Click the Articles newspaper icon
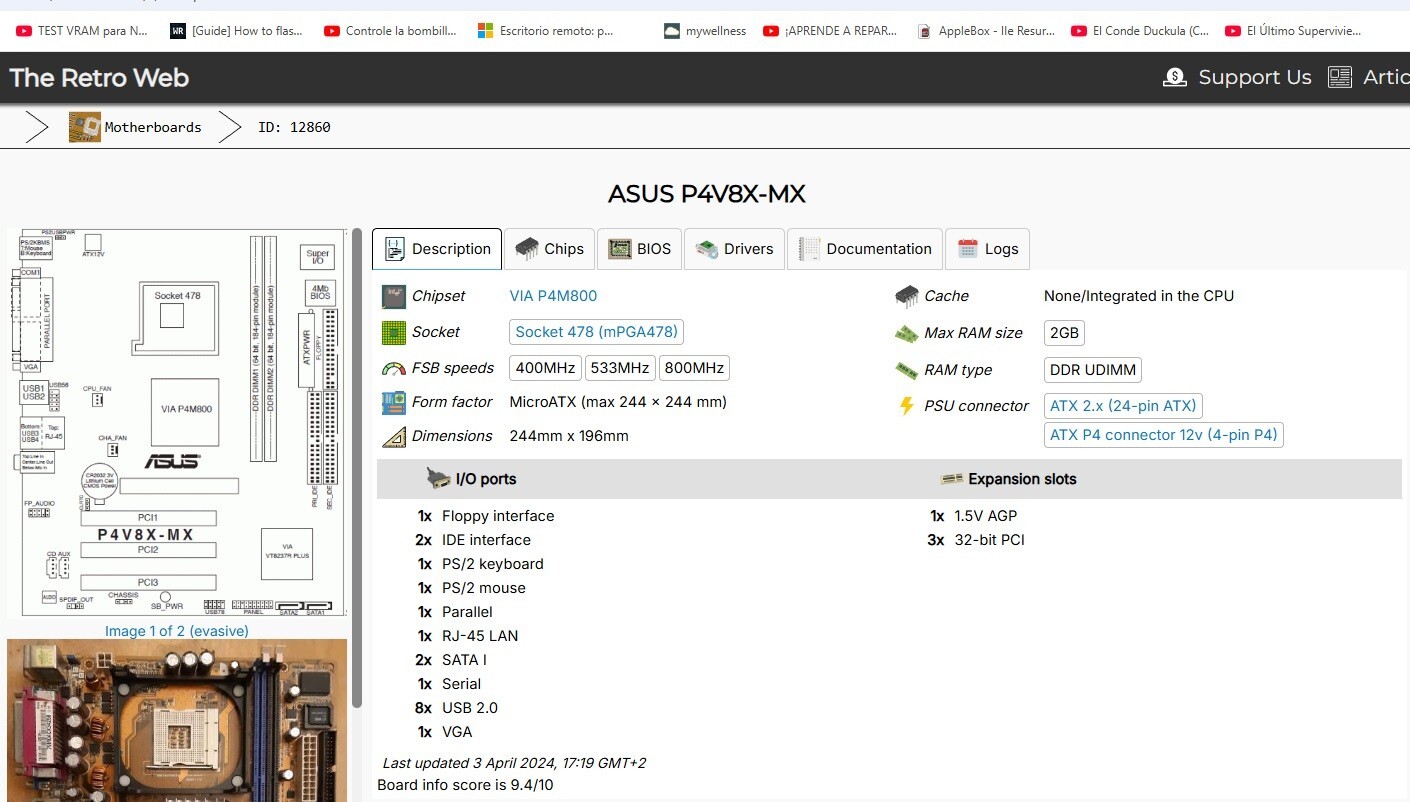This screenshot has width=1410, height=802. (1340, 77)
